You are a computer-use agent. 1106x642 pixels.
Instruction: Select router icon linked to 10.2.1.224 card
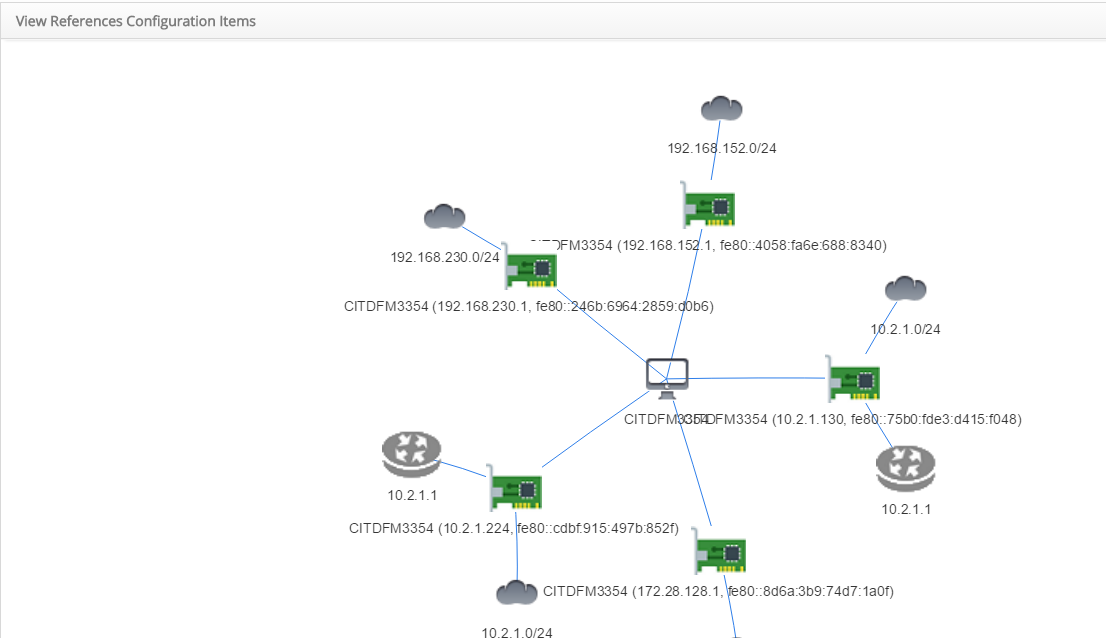[x=411, y=455]
